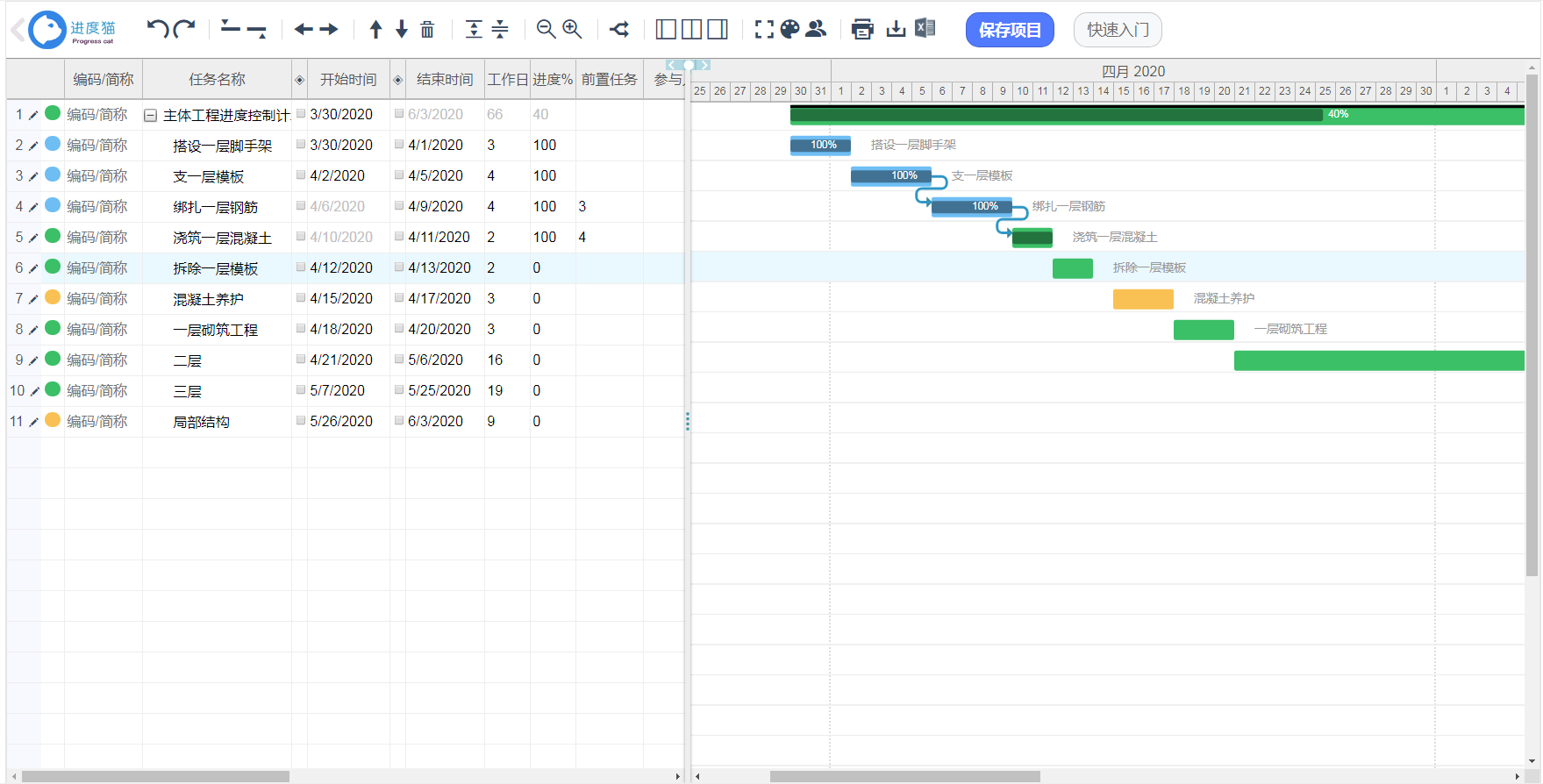The height and width of the screenshot is (784, 1543).
Task: Click the vertical scrollbar of the Gantt chart
Action: (1532, 324)
